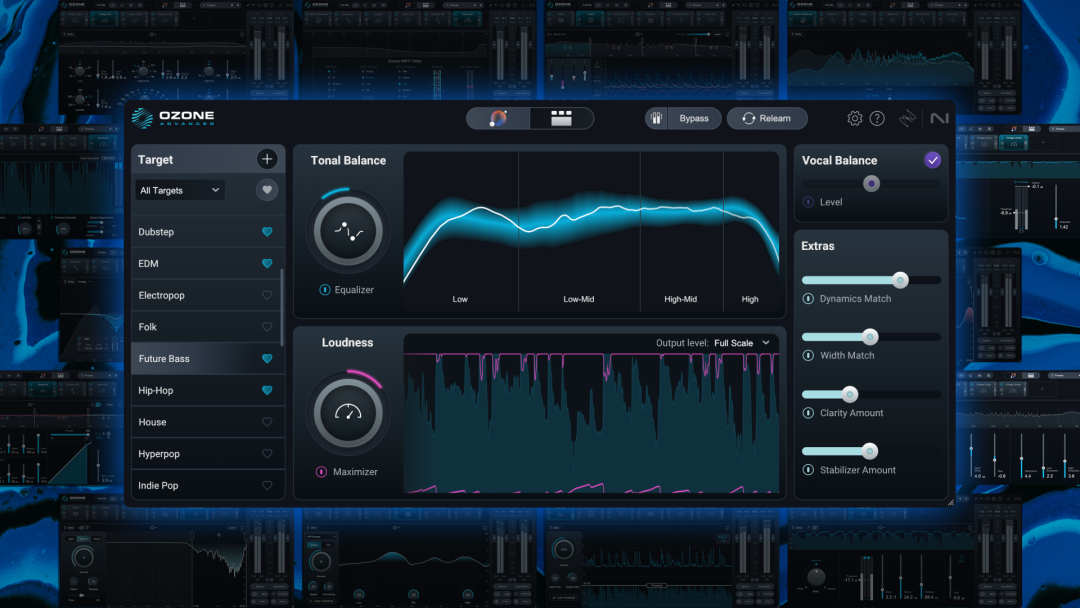The width and height of the screenshot is (1080, 608).
Task: Unfavorite the Future Bass heart
Action: 267,359
